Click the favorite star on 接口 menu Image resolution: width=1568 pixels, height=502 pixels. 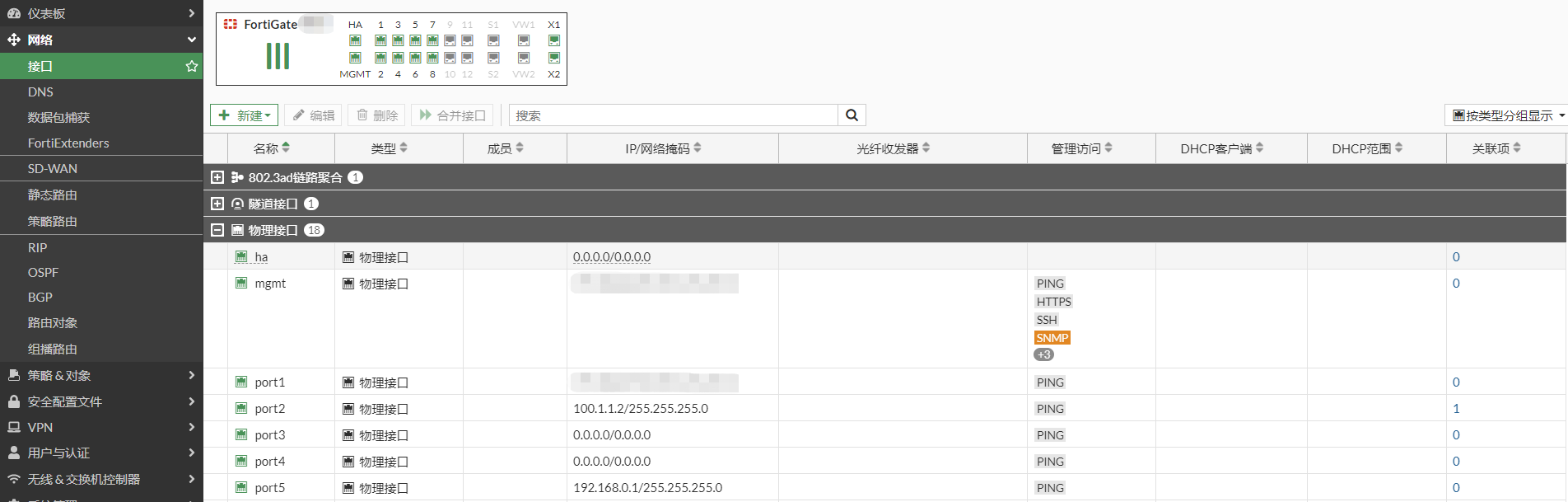coord(192,66)
